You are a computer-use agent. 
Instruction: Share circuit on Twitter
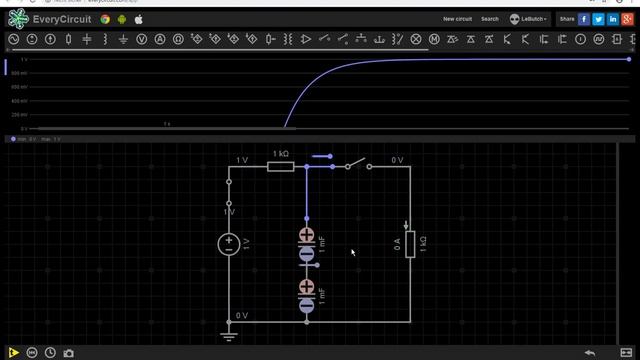pos(598,19)
